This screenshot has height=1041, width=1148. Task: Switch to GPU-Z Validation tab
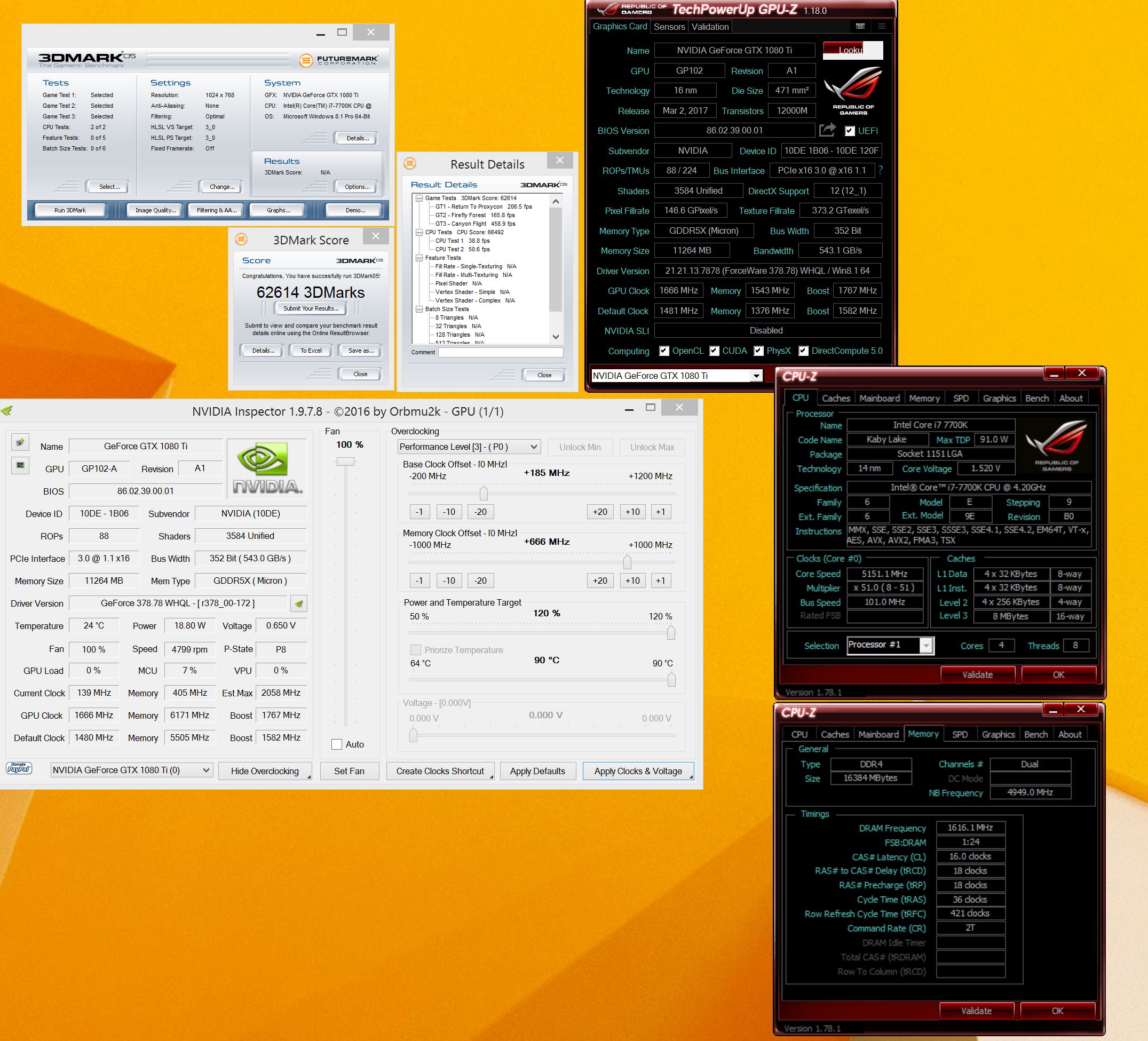coord(710,27)
